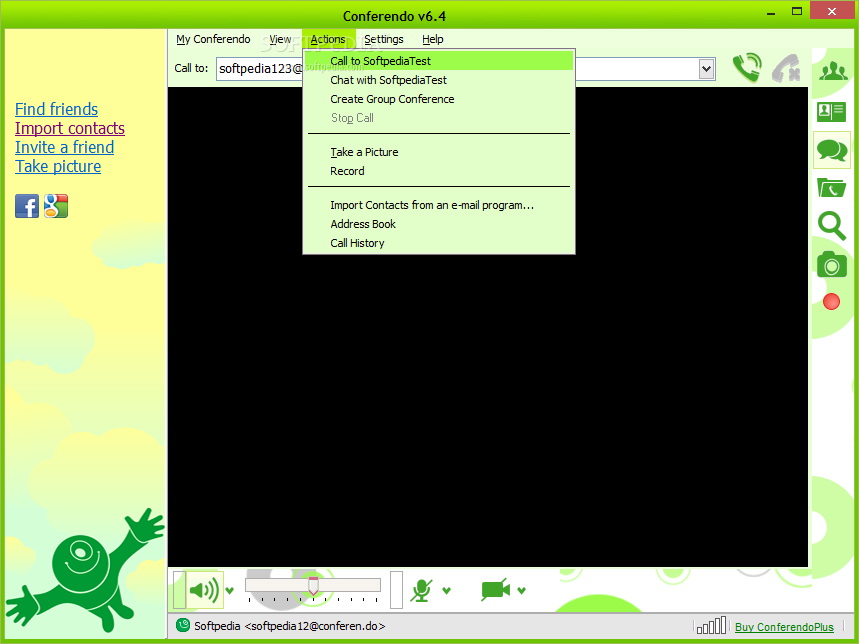
Task: Choose Take a Picture menu entry
Action: pos(439,152)
